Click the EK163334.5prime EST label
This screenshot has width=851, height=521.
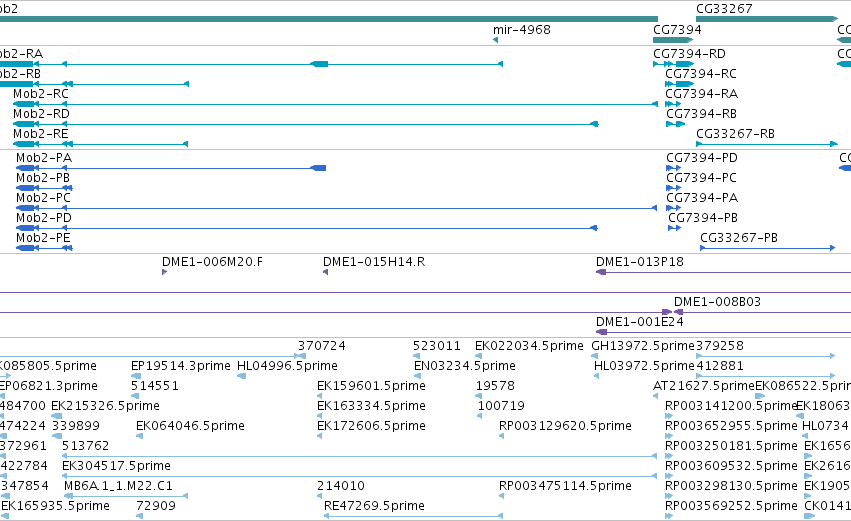(371, 406)
